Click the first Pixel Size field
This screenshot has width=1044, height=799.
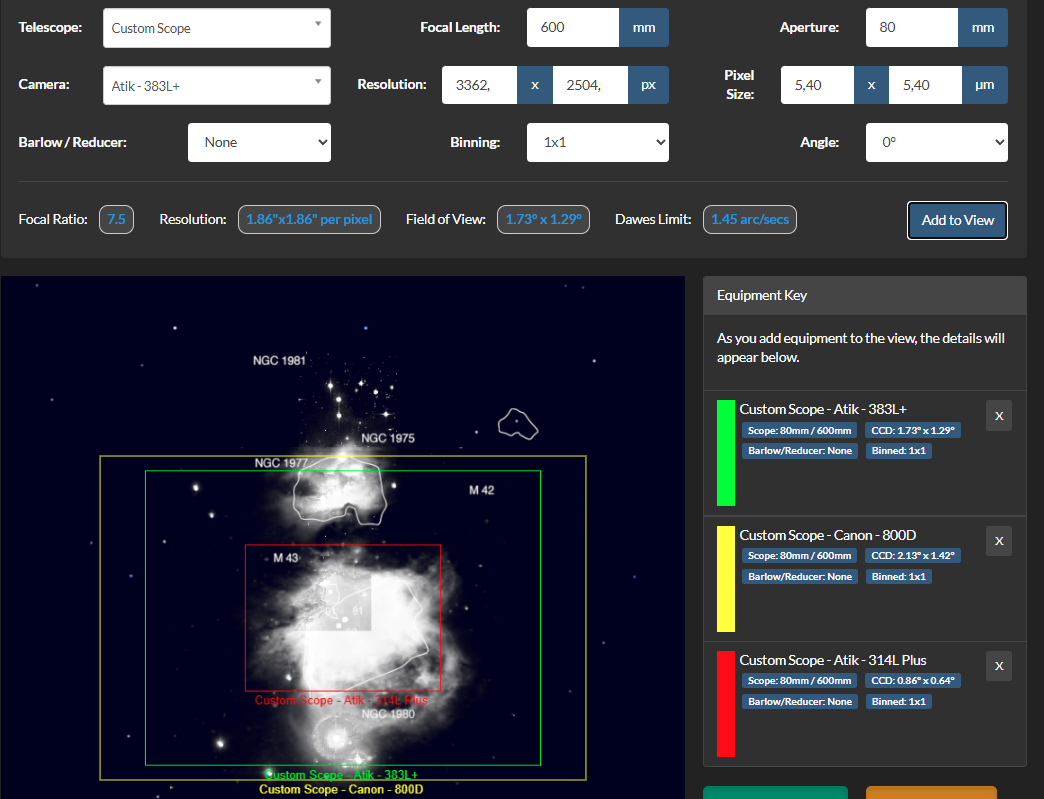(817, 85)
